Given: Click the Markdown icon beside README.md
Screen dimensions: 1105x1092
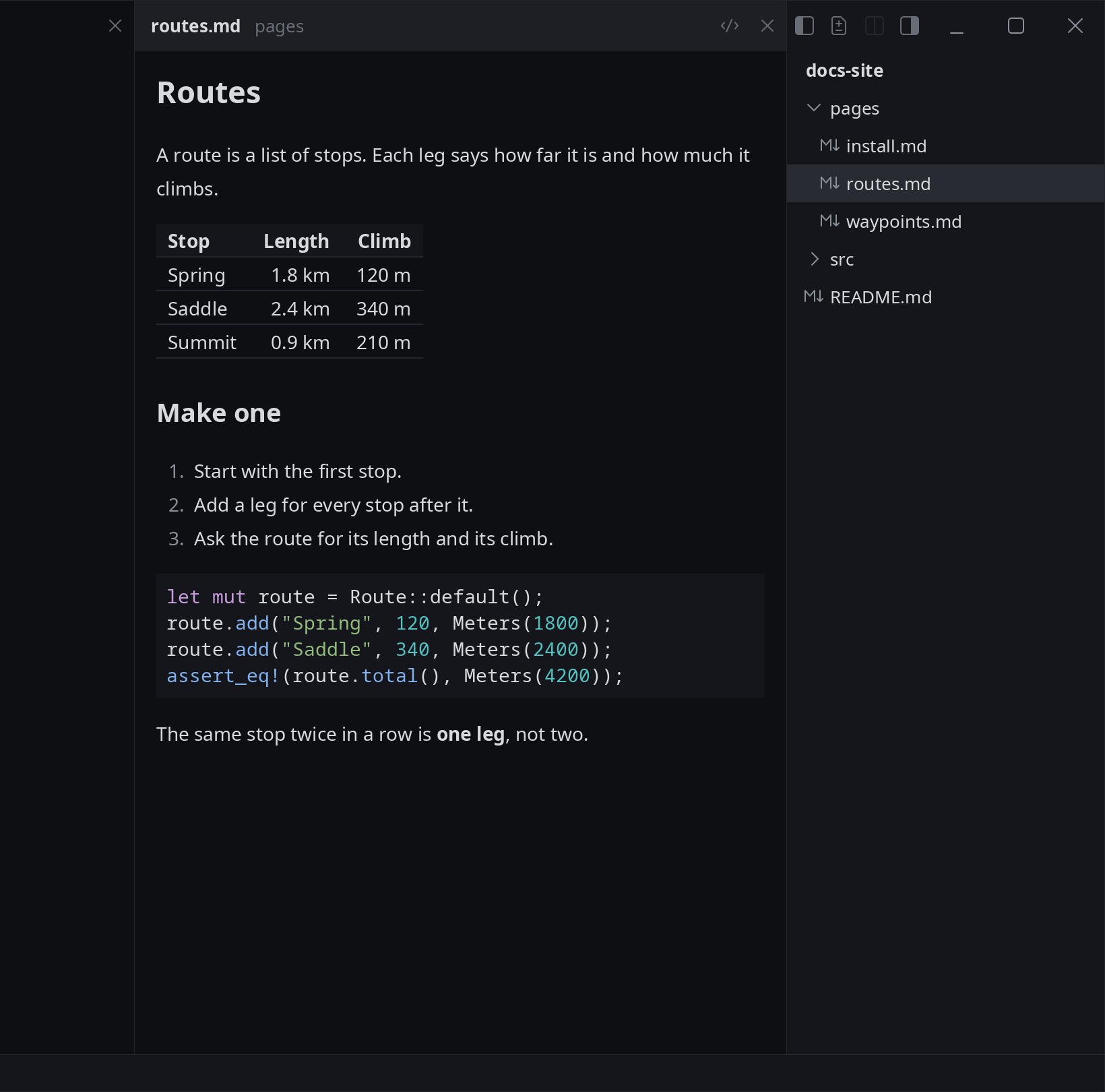Looking at the screenshot, I should (x=813, y=296).
